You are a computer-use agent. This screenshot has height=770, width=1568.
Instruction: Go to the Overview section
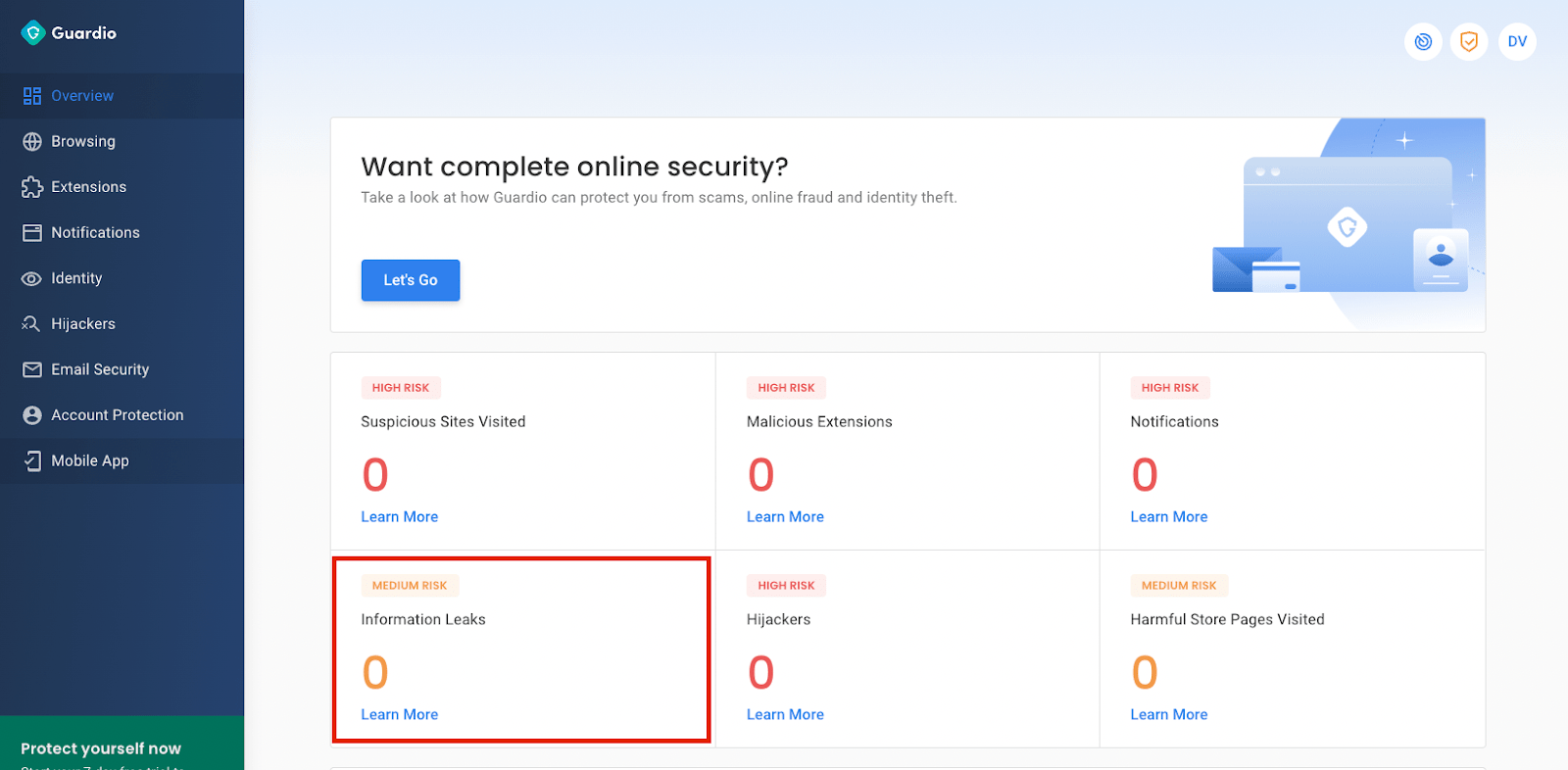(x=122, y=96)
